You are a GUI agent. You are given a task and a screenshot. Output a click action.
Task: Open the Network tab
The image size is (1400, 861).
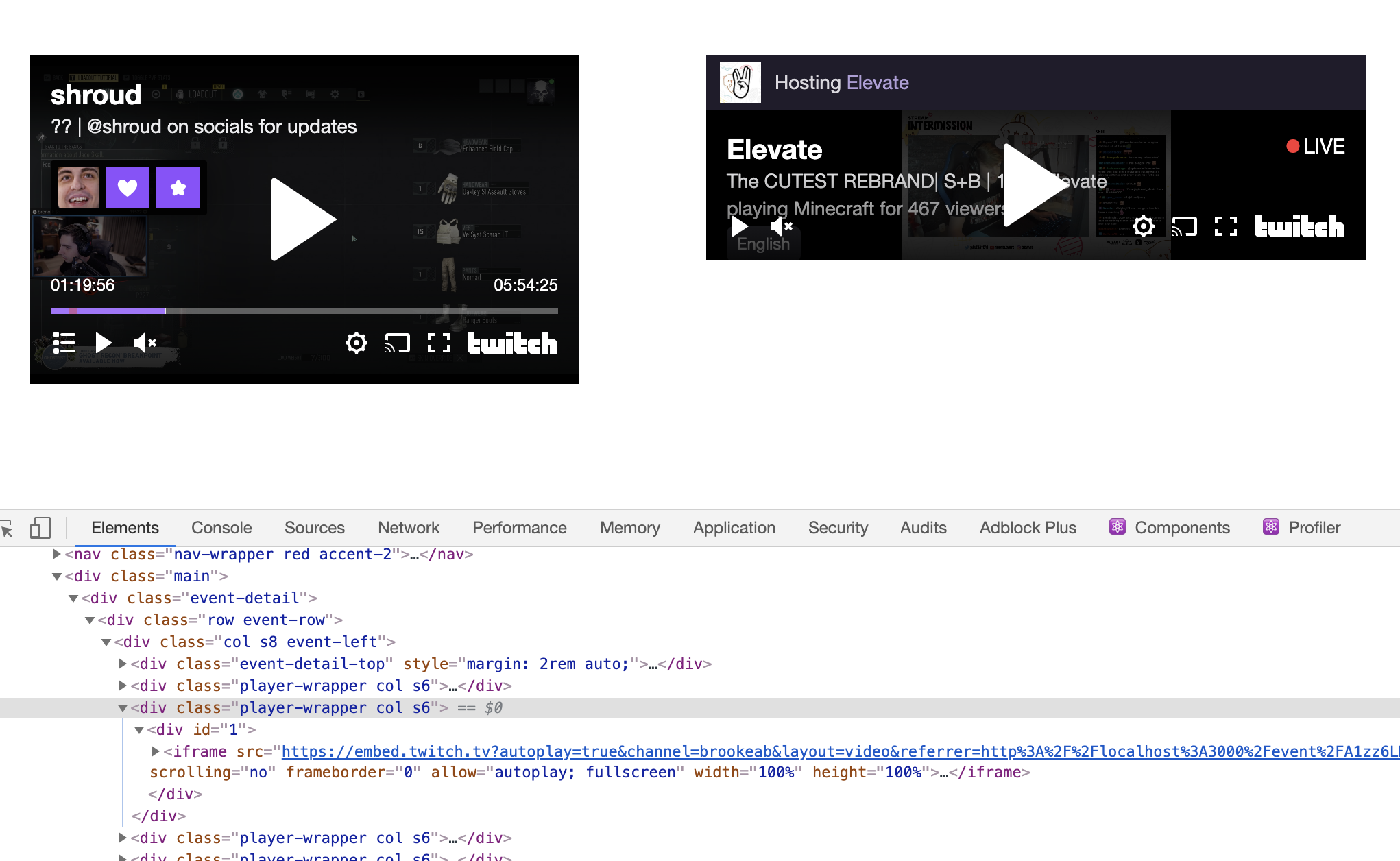click(408, 528)
